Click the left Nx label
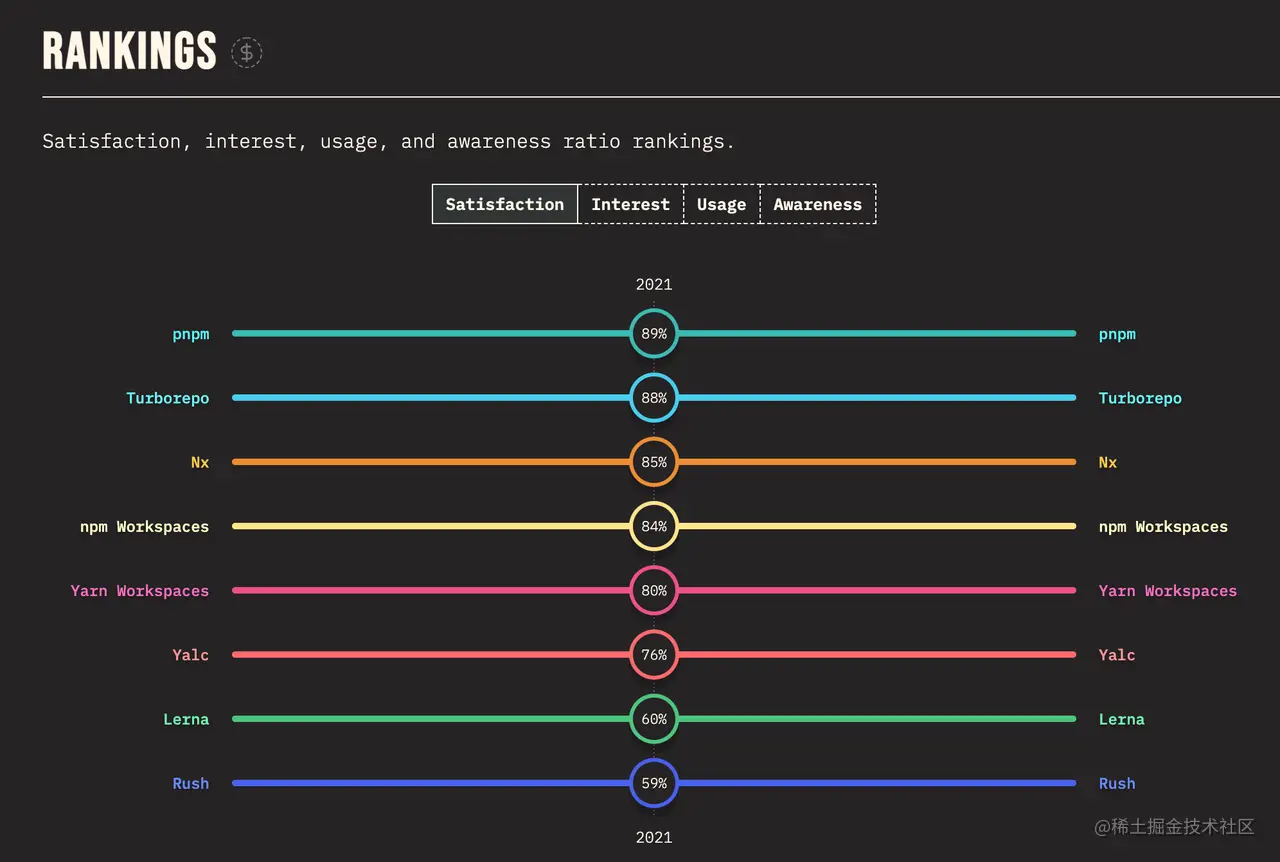 (200, 462)
